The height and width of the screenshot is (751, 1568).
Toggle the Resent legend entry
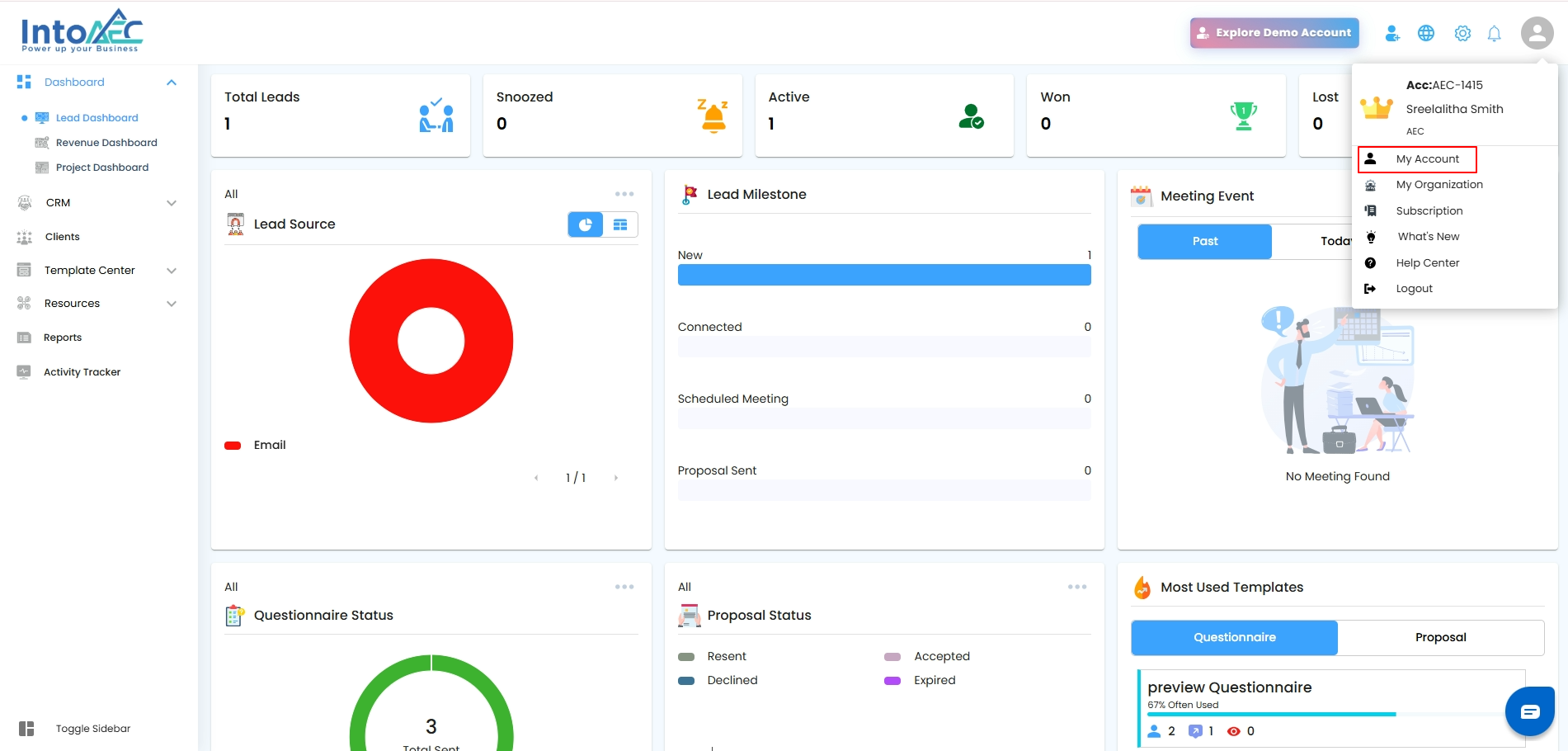712,657
